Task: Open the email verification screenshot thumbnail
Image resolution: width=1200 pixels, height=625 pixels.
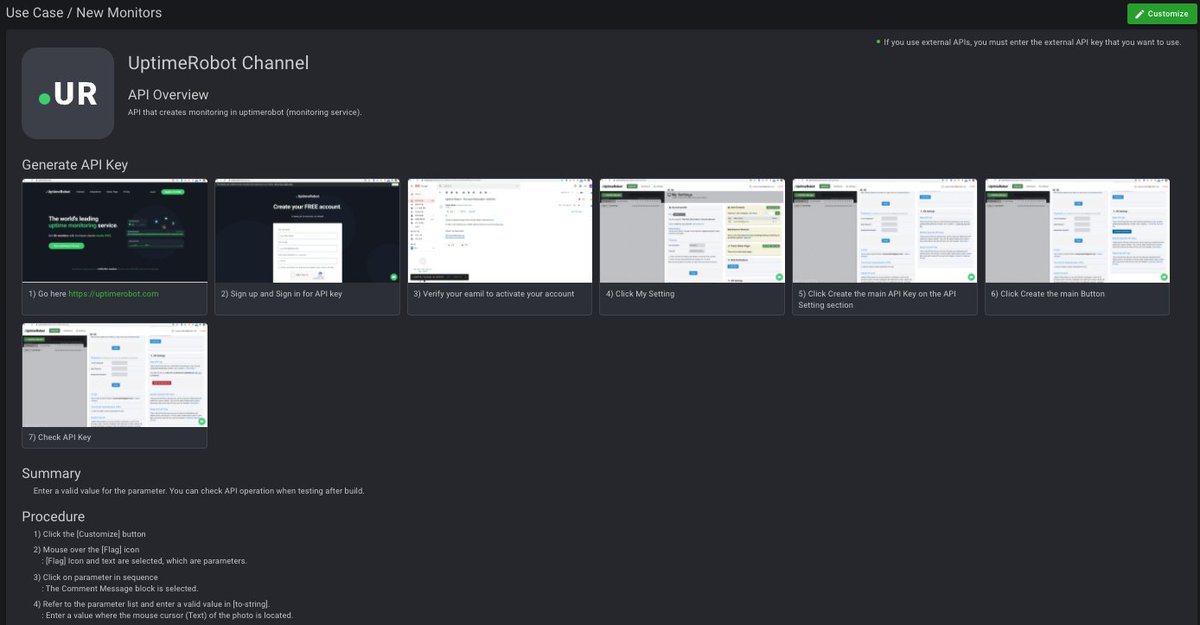Action: [x=500, y=231]
